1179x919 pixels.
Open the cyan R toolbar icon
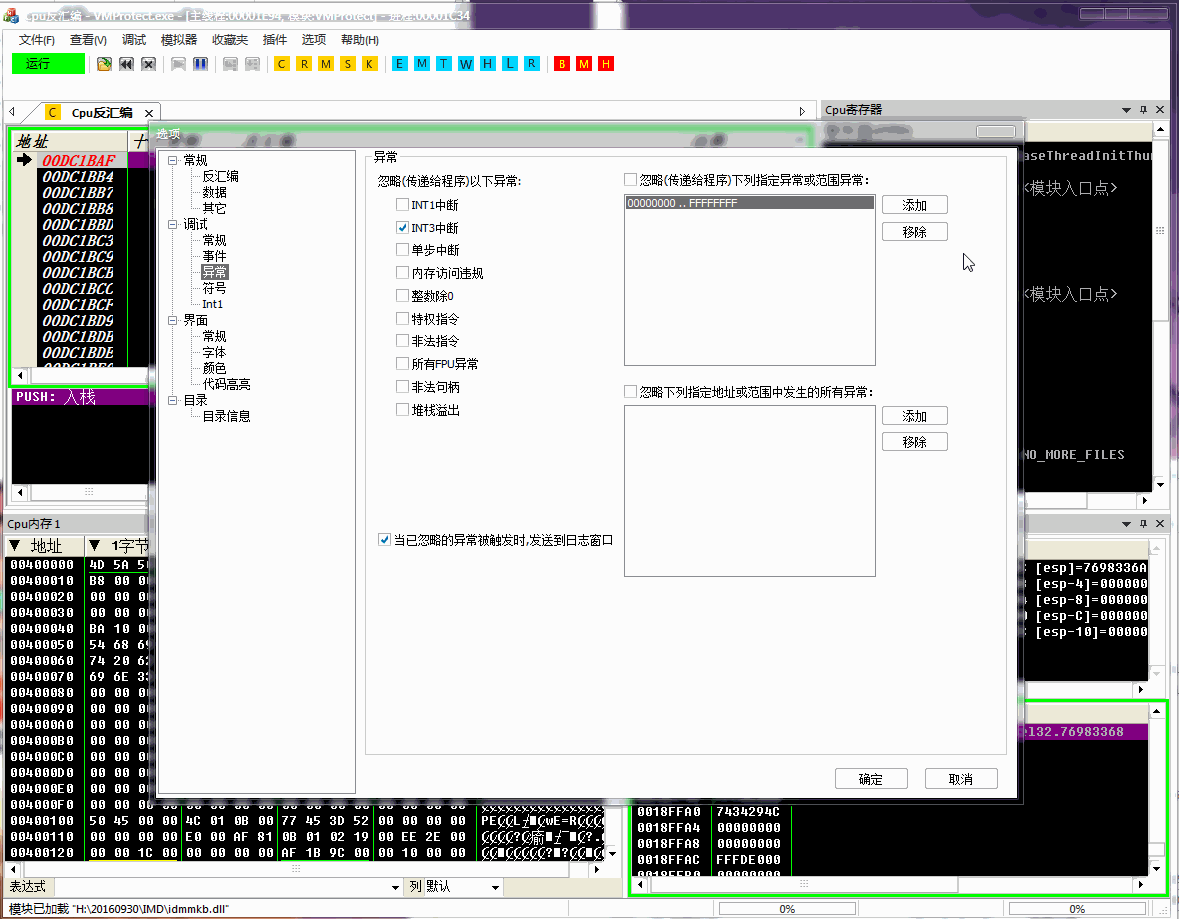pos(532,64)
